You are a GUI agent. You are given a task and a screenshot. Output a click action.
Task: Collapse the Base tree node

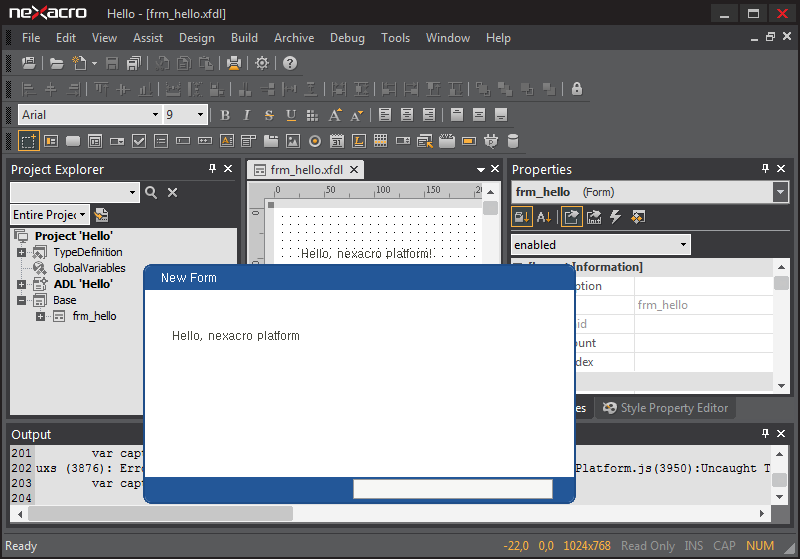pyautogui.click(x=21, y=300)
